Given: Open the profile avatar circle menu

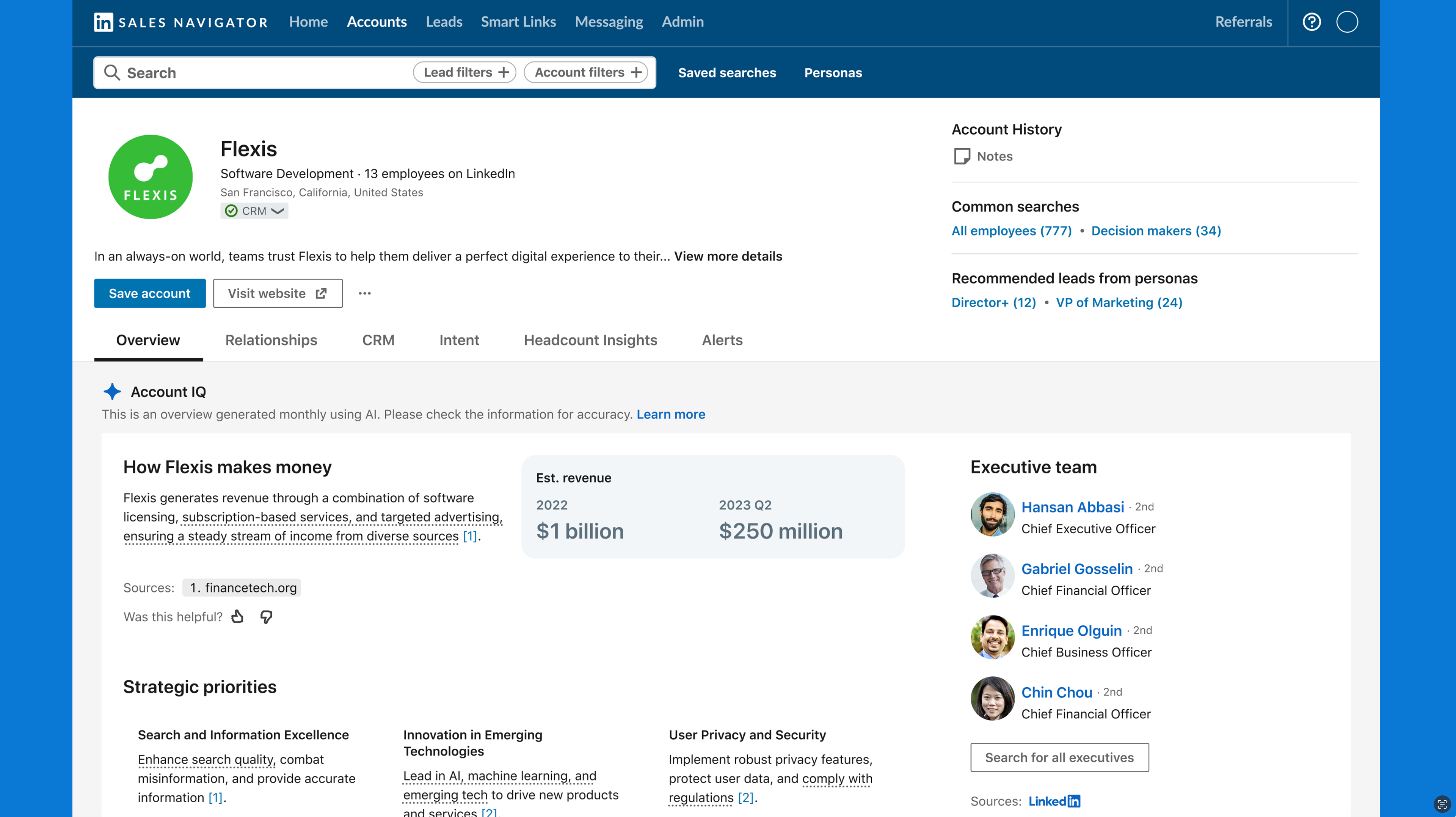Looking at the screenshot, I should pyautogui.click(x=1347, y=22).
